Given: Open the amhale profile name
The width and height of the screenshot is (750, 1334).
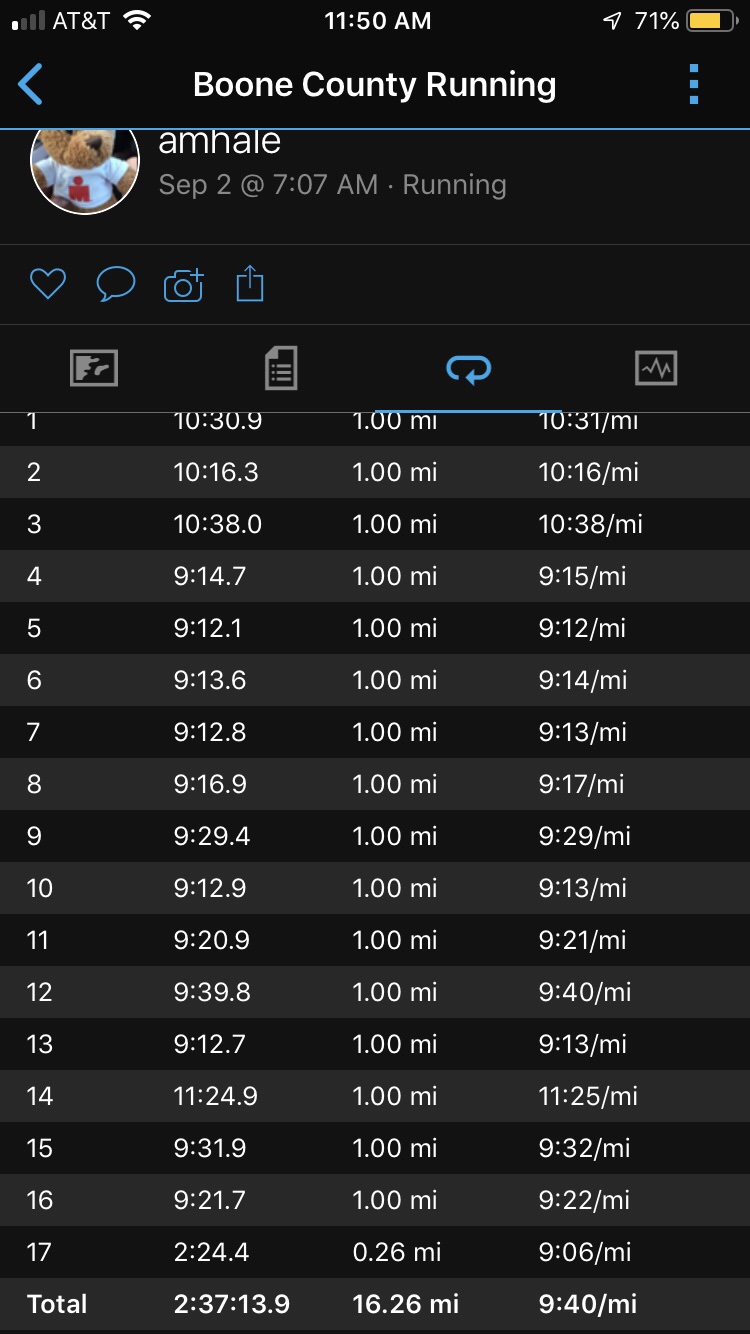Looking at the screenshot, I should click(x=219, y=142).
